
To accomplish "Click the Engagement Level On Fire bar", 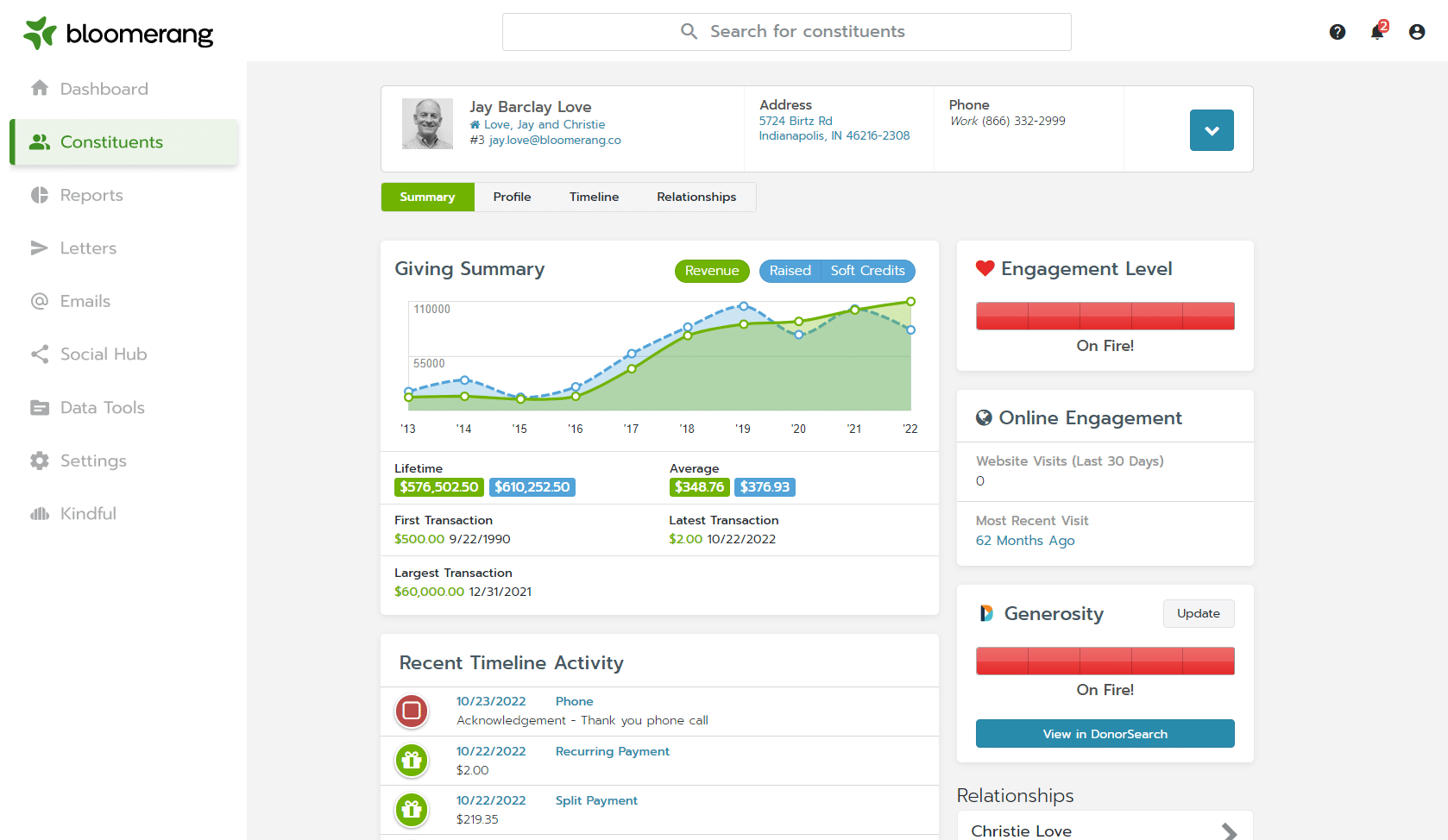I will (1105, 316).
